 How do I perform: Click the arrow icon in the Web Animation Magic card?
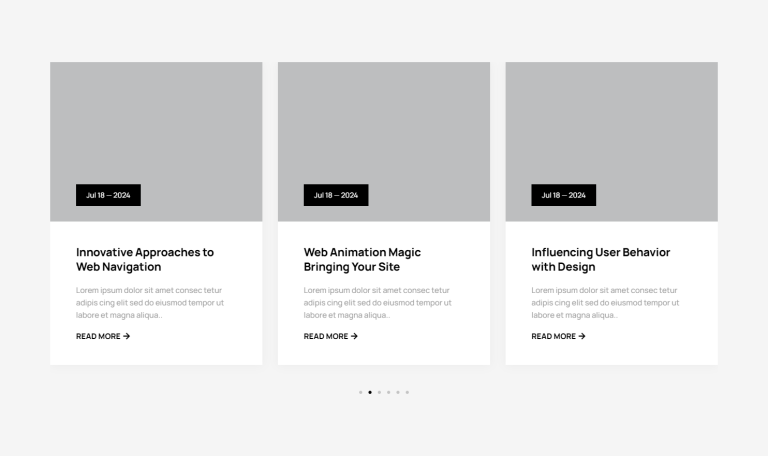coord(354,336)
